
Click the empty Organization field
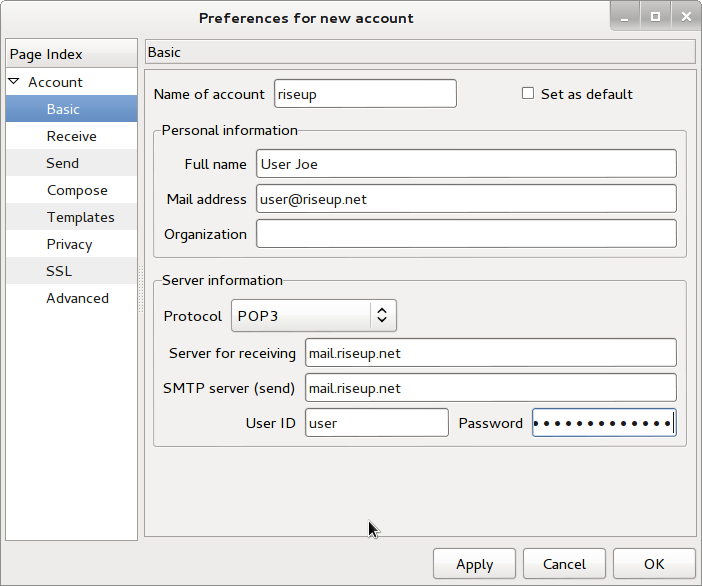point(466,234)
